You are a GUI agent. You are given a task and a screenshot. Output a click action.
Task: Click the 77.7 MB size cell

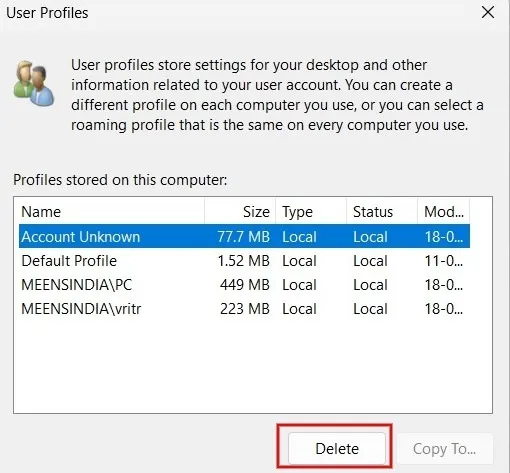point(243,237)
